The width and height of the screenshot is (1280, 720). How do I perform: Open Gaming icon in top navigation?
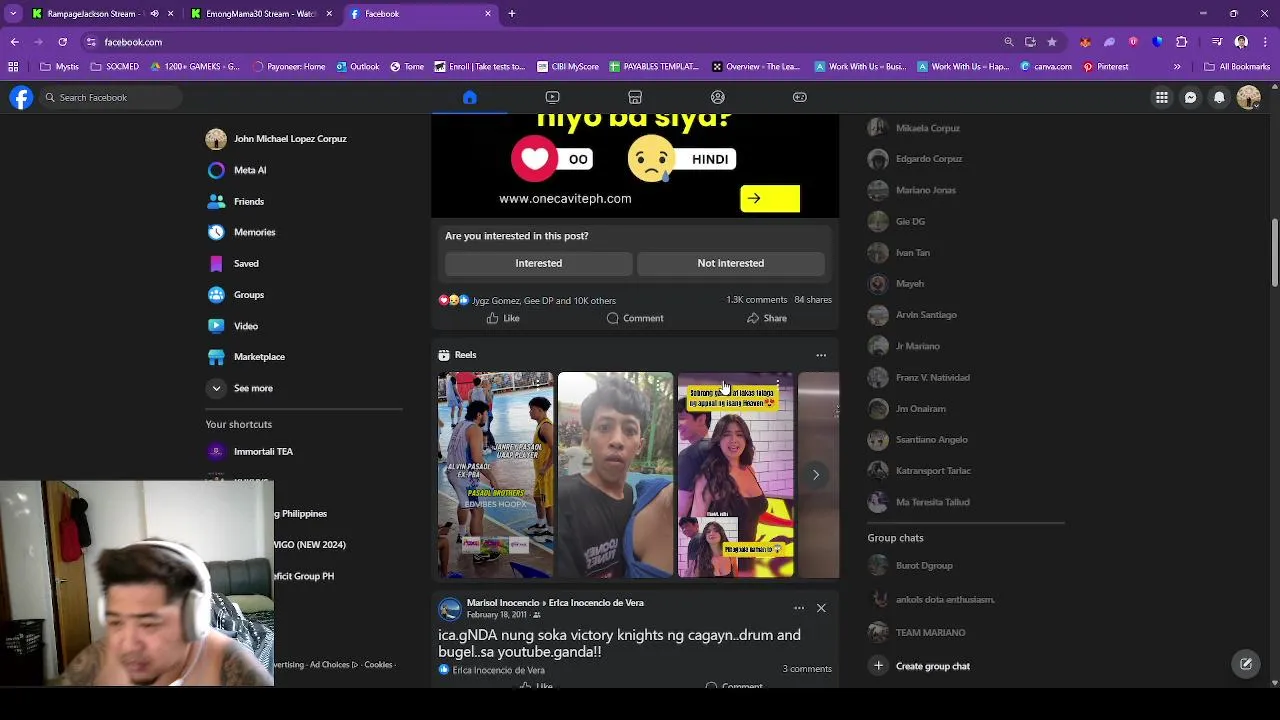tap(800, 97)
